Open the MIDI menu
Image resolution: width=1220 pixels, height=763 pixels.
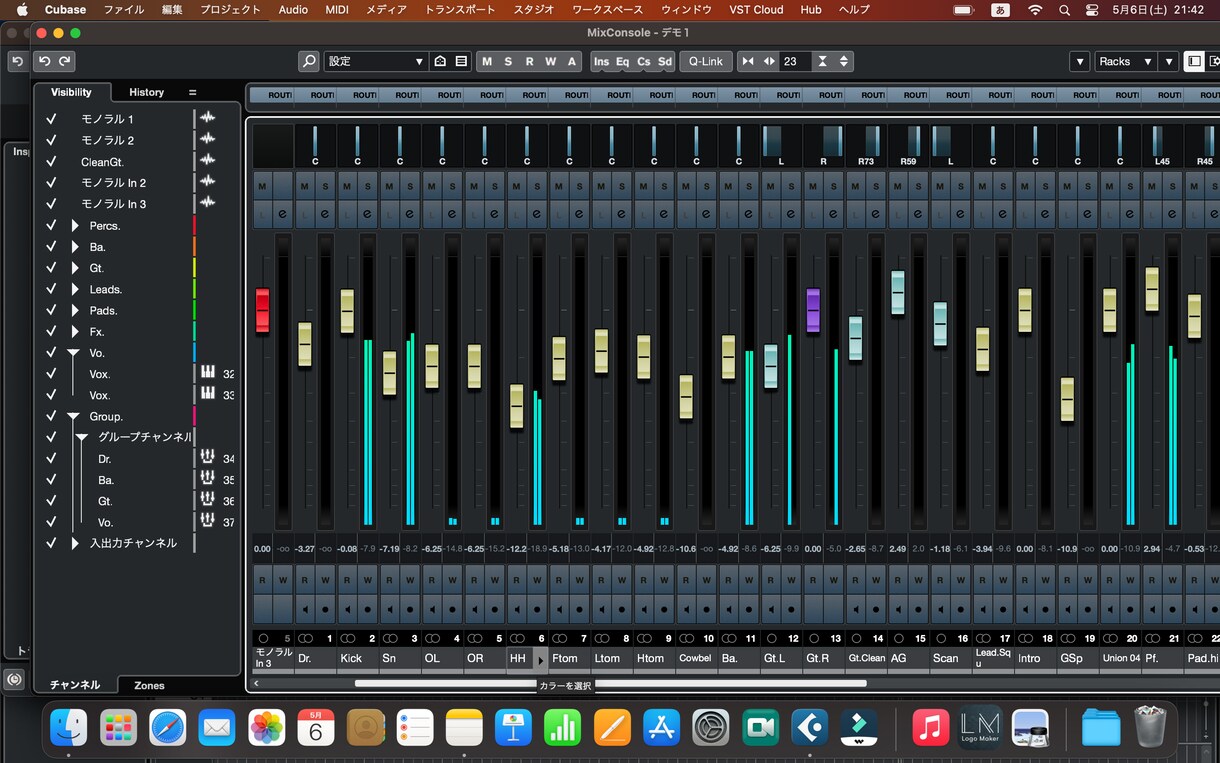point(337,10)
